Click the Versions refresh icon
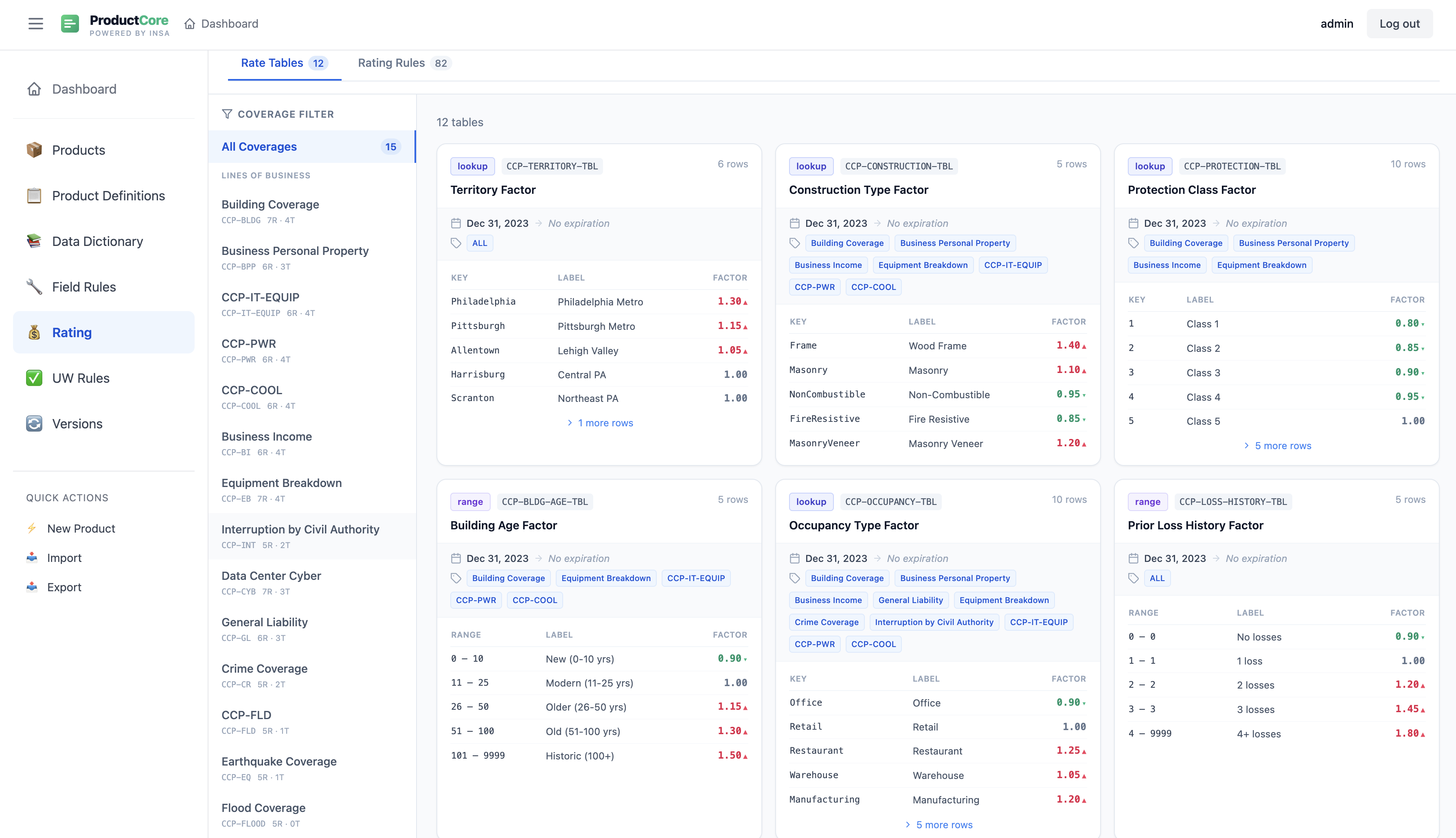The height and width of the screenshot is (838, 1456). tap(34, 423)
